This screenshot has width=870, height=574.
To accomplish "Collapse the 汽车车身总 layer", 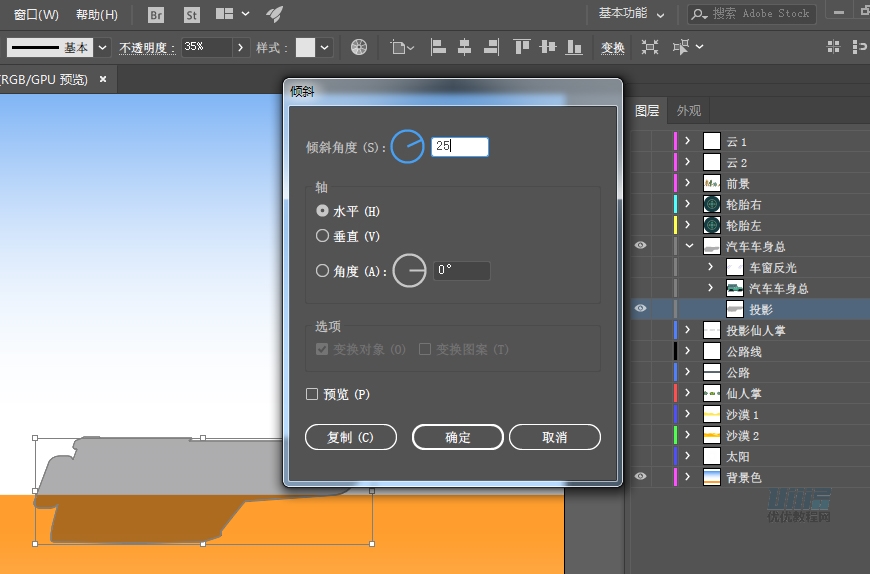I will [x=689, y=246].
